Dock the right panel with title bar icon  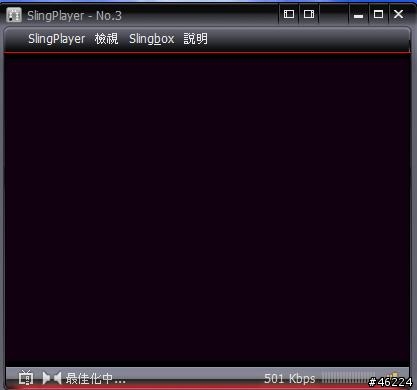pyautogui.click(x=309, y=14)
